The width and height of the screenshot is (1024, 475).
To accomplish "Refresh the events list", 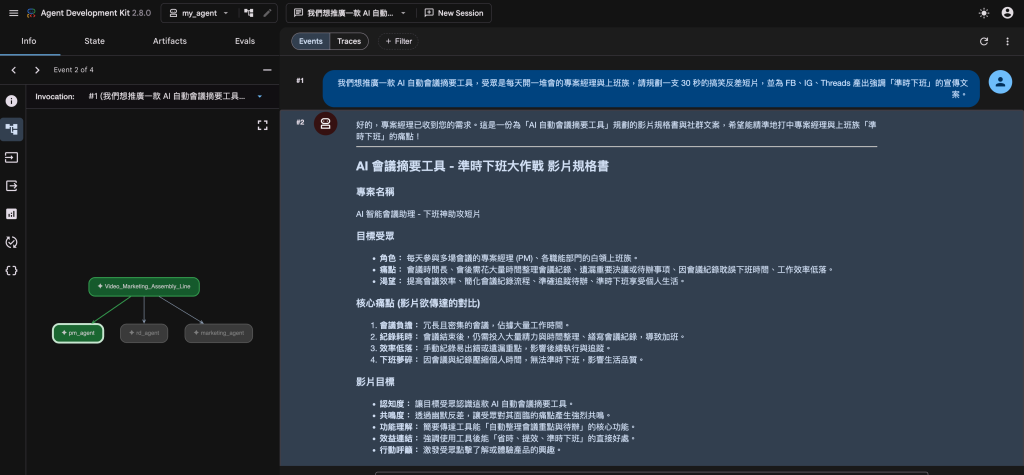I will pos(984,41).
